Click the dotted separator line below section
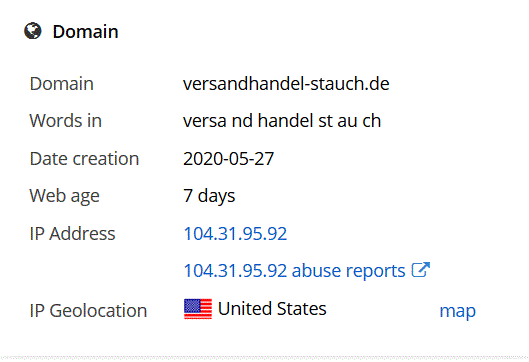The width and height of the screenshot is (529, 362). point(264,357)
